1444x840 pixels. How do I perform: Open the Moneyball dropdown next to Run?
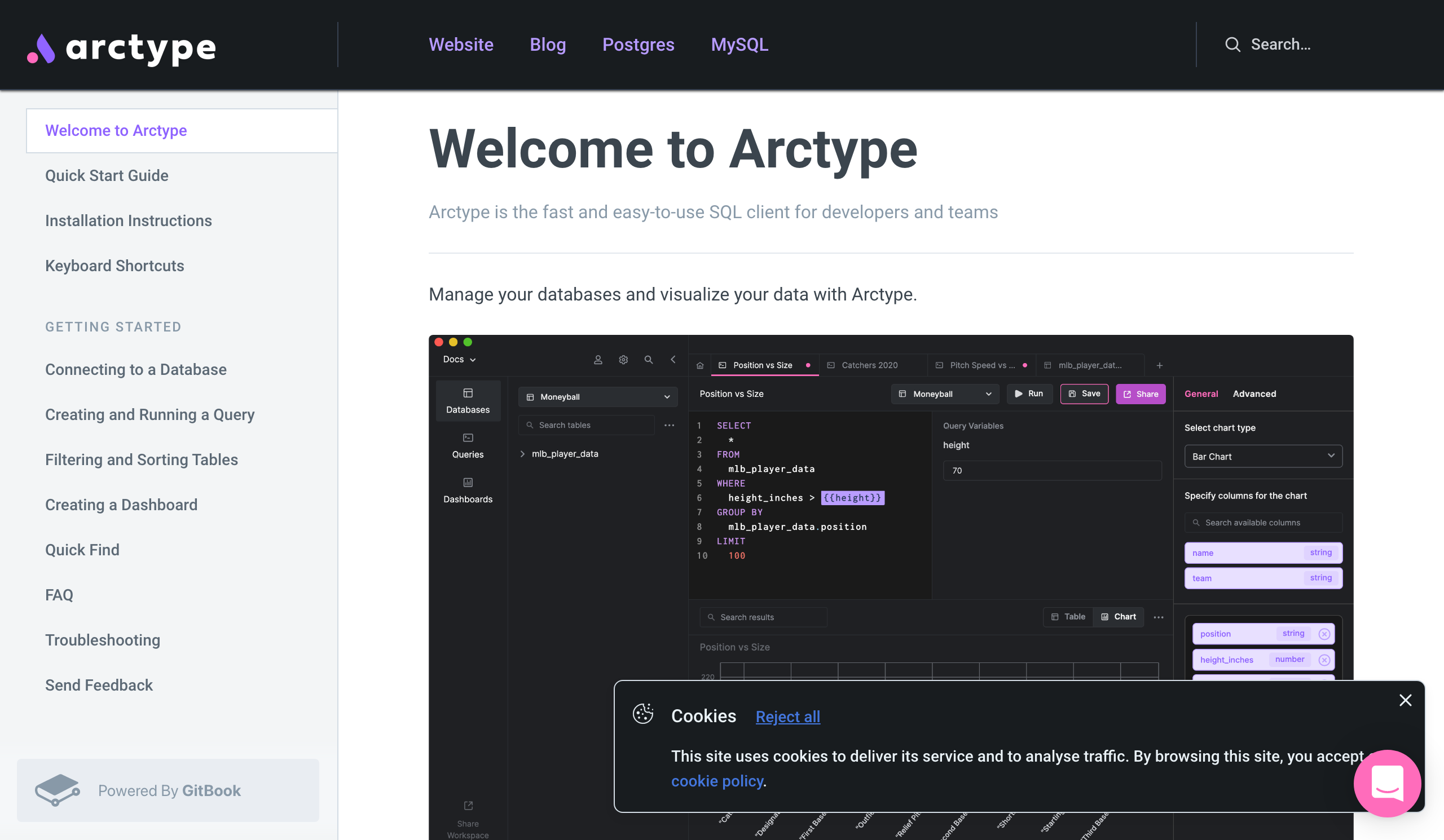click(x=945, y=394)
